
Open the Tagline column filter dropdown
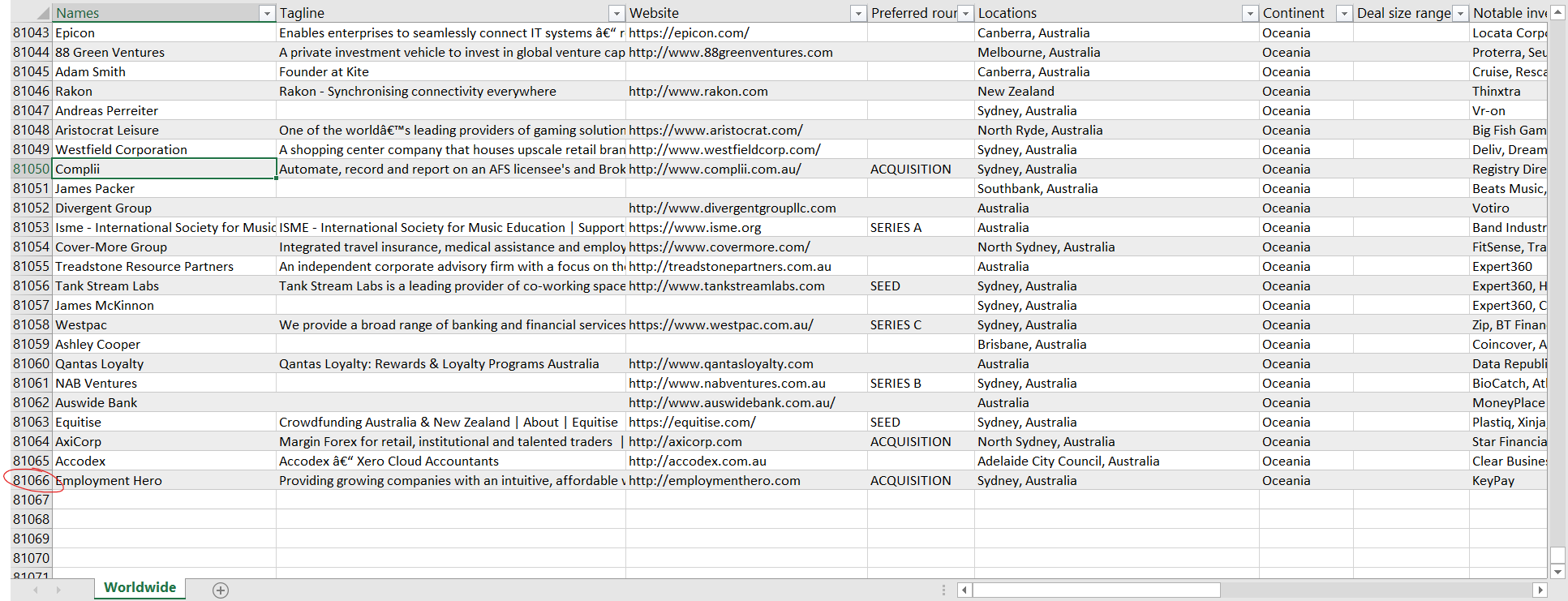coord(616,13)
